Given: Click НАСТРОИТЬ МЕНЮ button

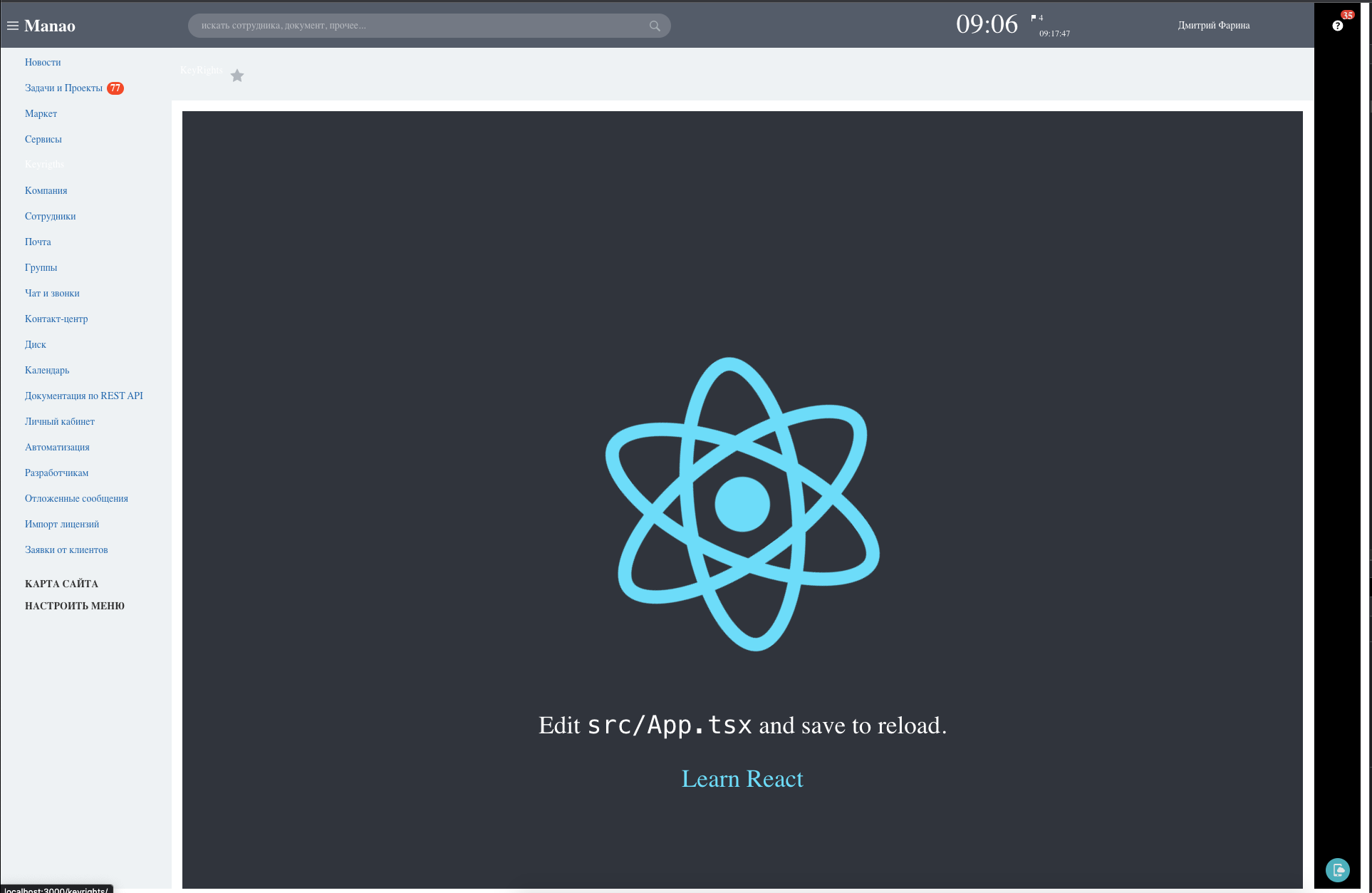Looking at the screenshot, I should tap(74, 606).
